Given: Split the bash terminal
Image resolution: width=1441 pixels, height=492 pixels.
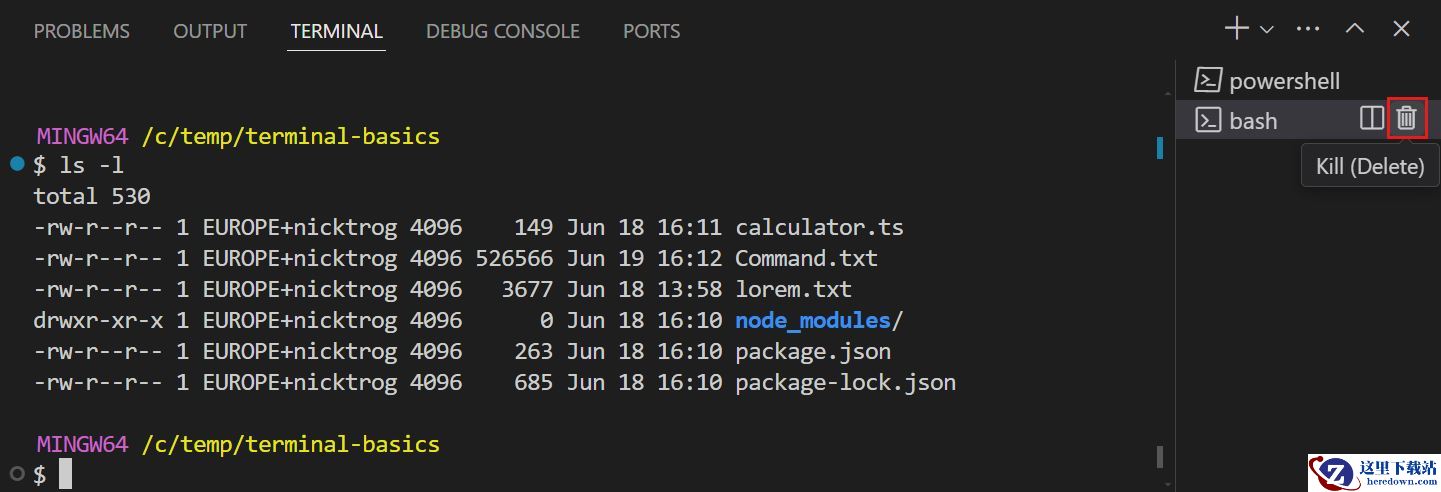Looking at the screenshot, I should pos(1372,118).
